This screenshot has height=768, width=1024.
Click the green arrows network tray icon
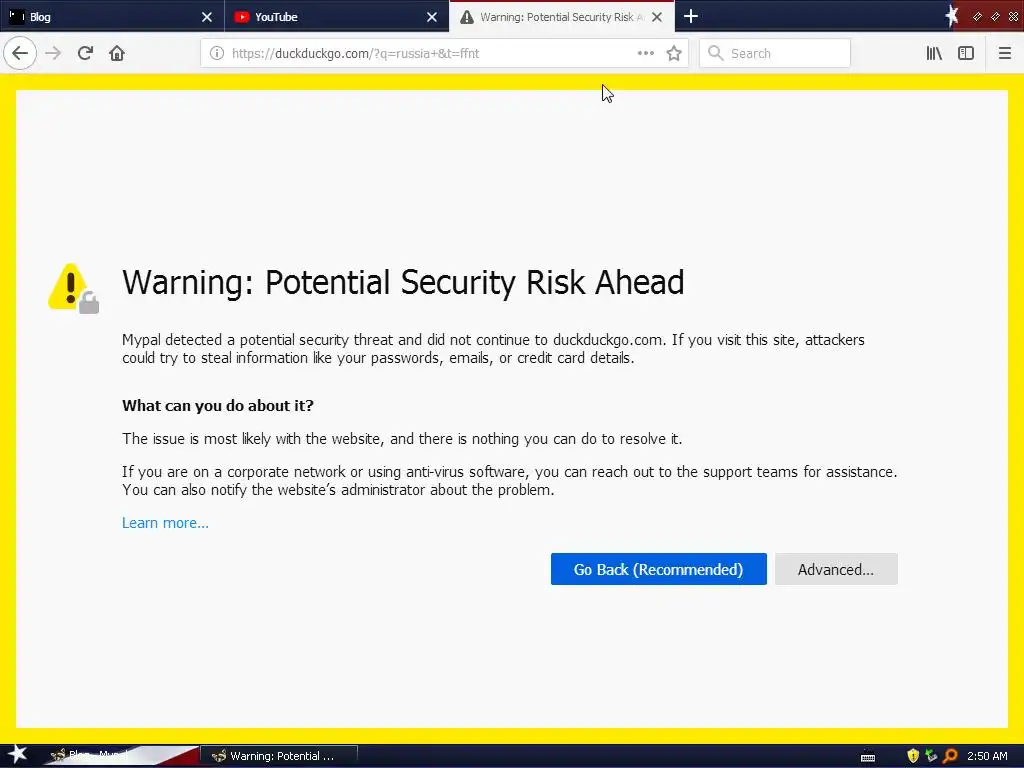pos(931,756)
